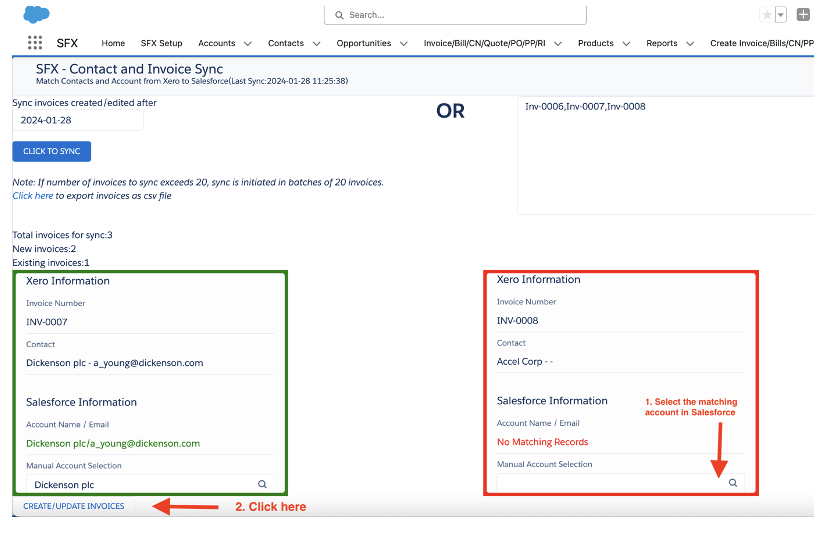Click the Dickenson plc manual account field
The image size is (822, 534).
[x=150, y=484]
